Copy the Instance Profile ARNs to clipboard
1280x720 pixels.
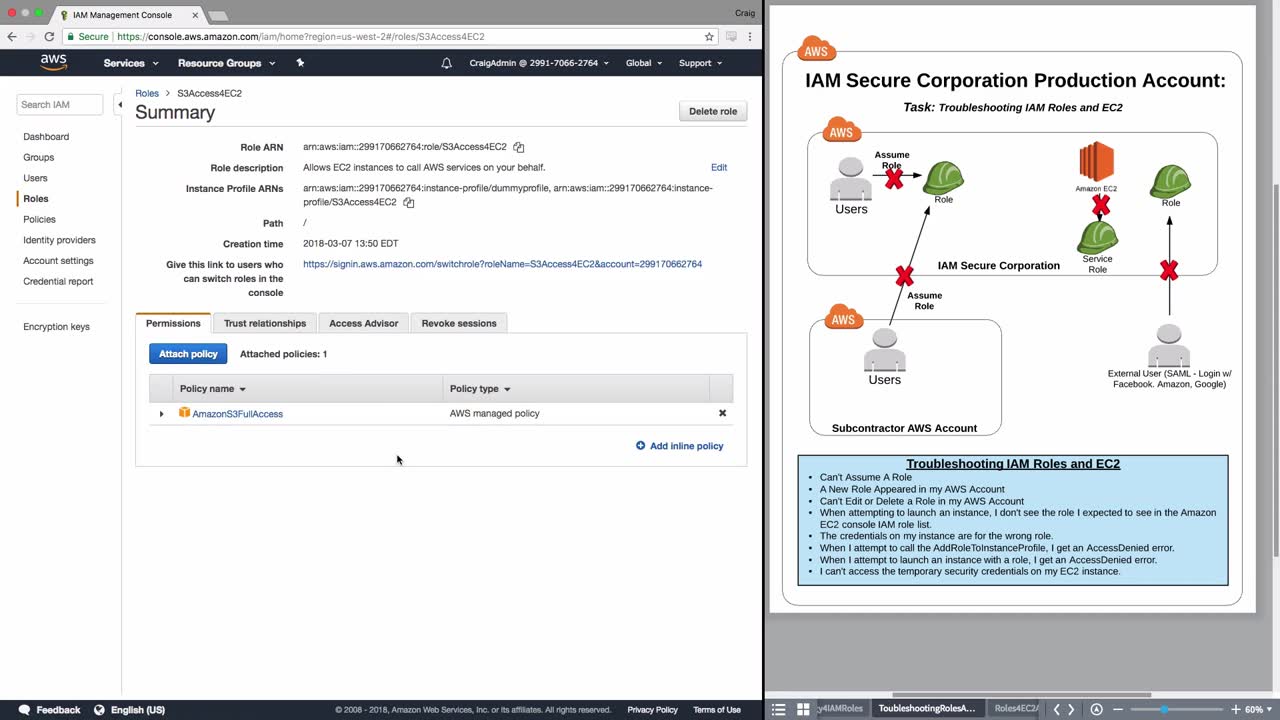tap(409, 202)
